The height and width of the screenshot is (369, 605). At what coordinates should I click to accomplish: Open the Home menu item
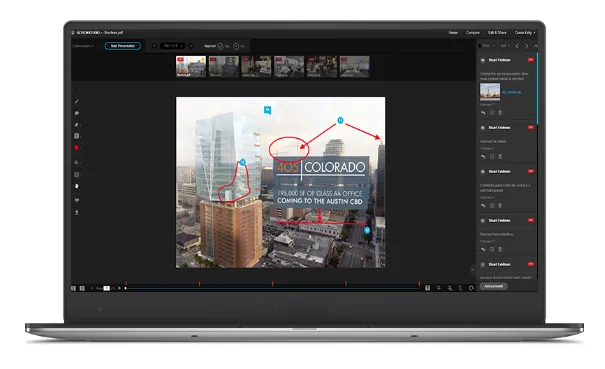(x=453, y=33)
